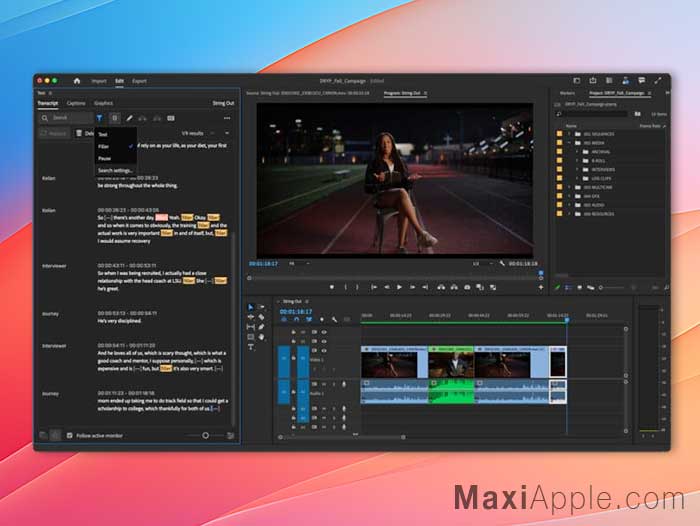This screenshot has height=526, width=700.
Task: Toggle the Video 1 track output eye
Action: coord(324,351)
